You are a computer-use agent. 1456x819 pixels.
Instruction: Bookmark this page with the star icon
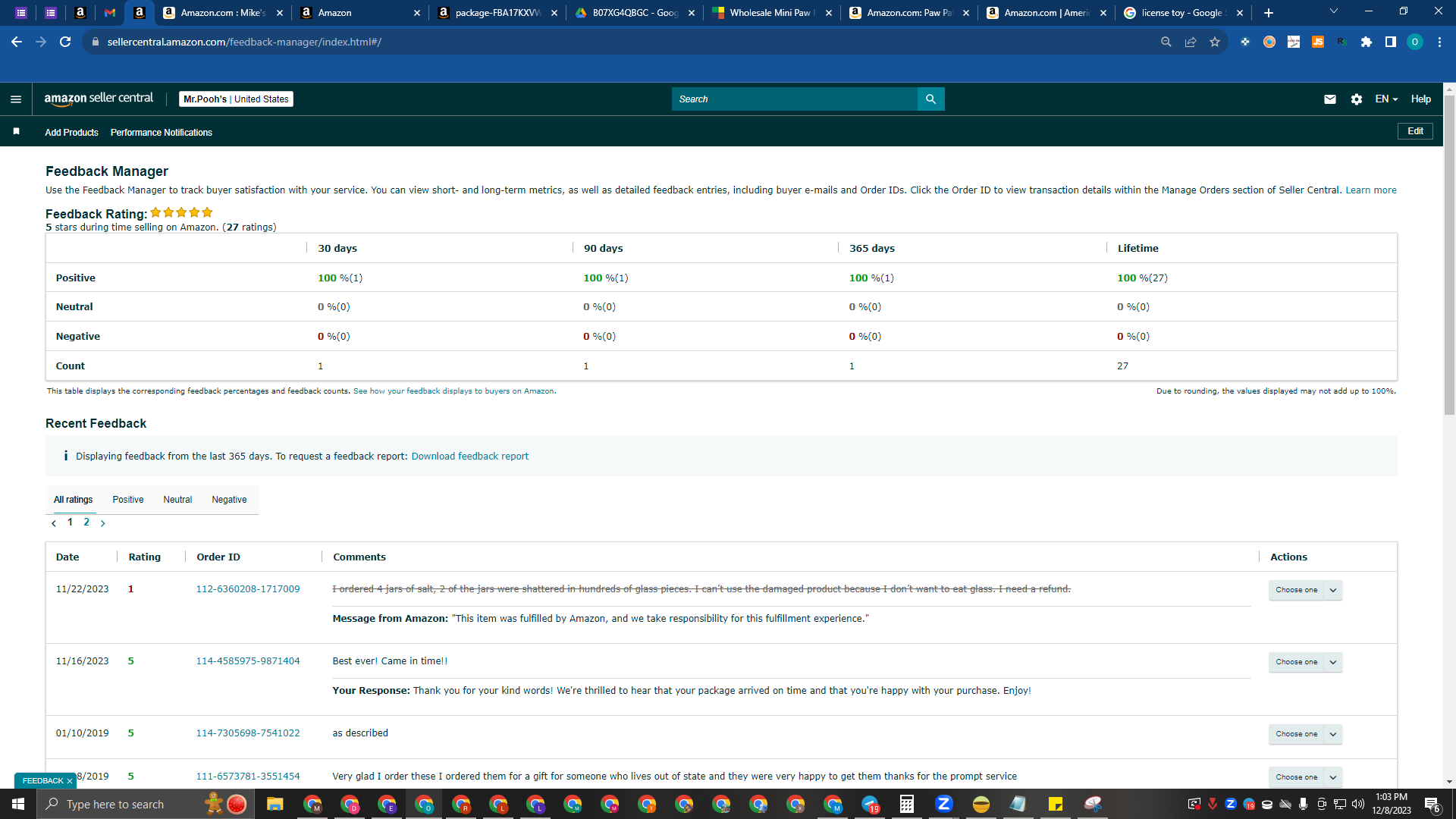coord(1215,42)
